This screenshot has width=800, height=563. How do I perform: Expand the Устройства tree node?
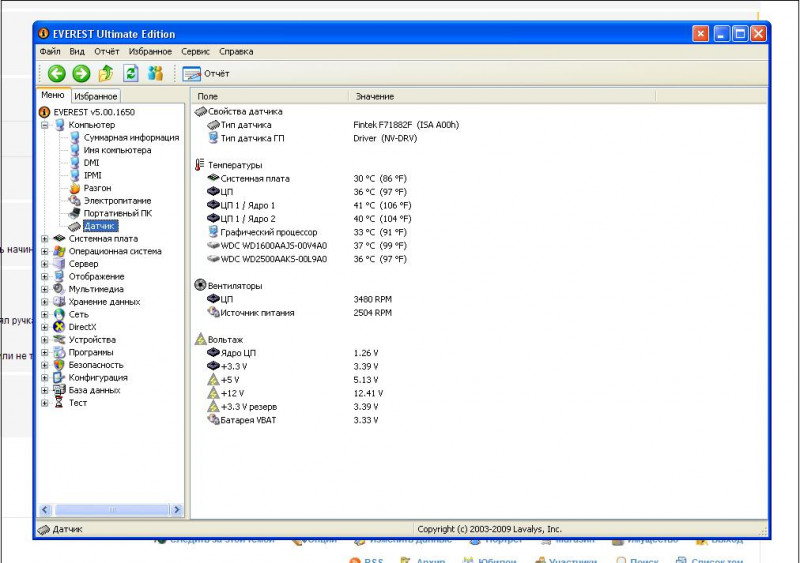(45, 340)
